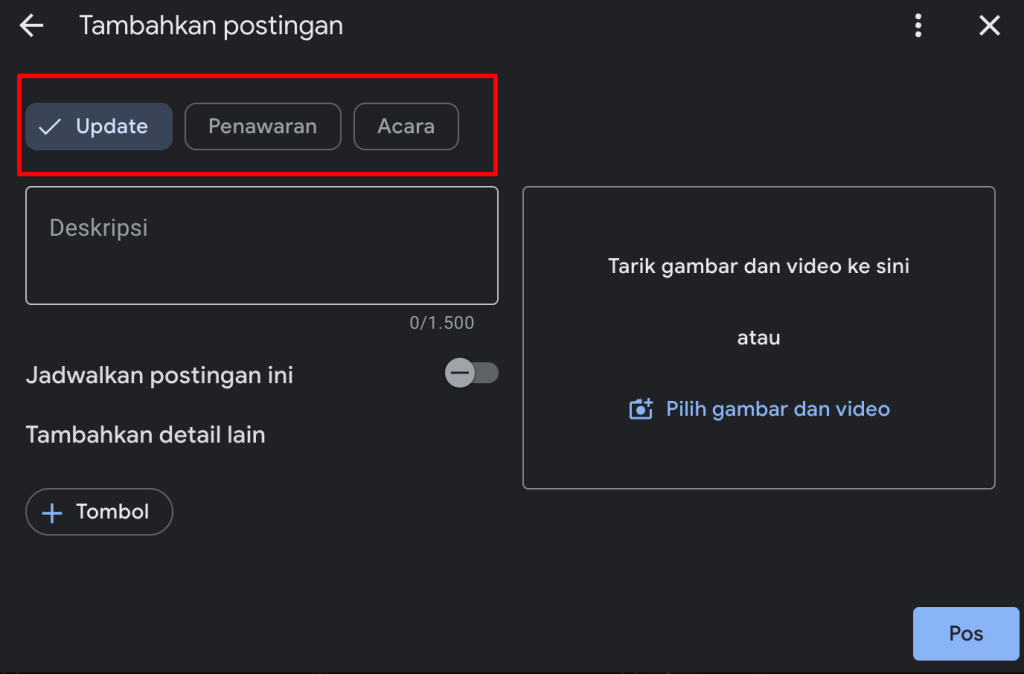
Task: Open the three-dot more options menu
Action: (x=918, y=26)
